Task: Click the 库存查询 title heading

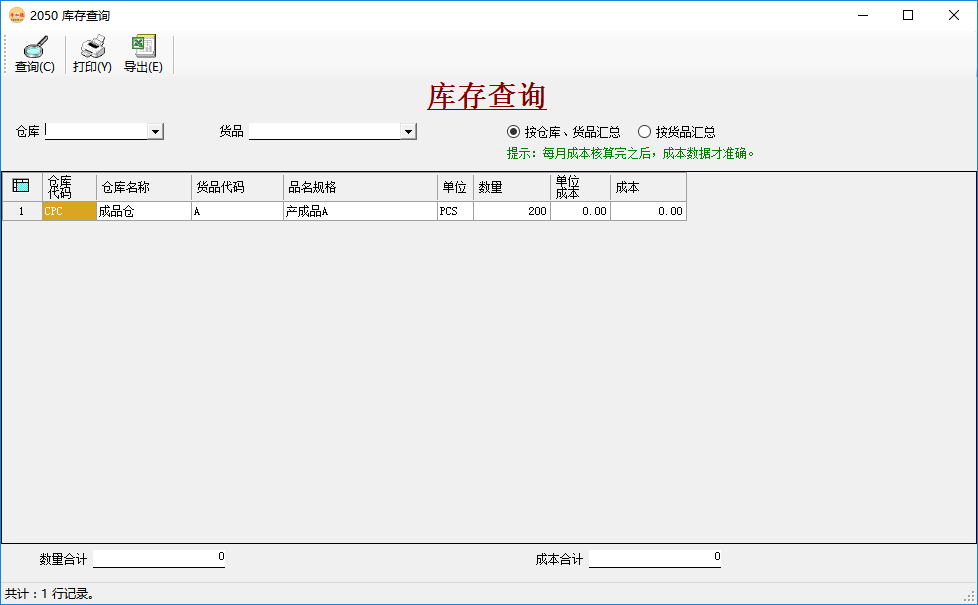Action: click(487, 98)
